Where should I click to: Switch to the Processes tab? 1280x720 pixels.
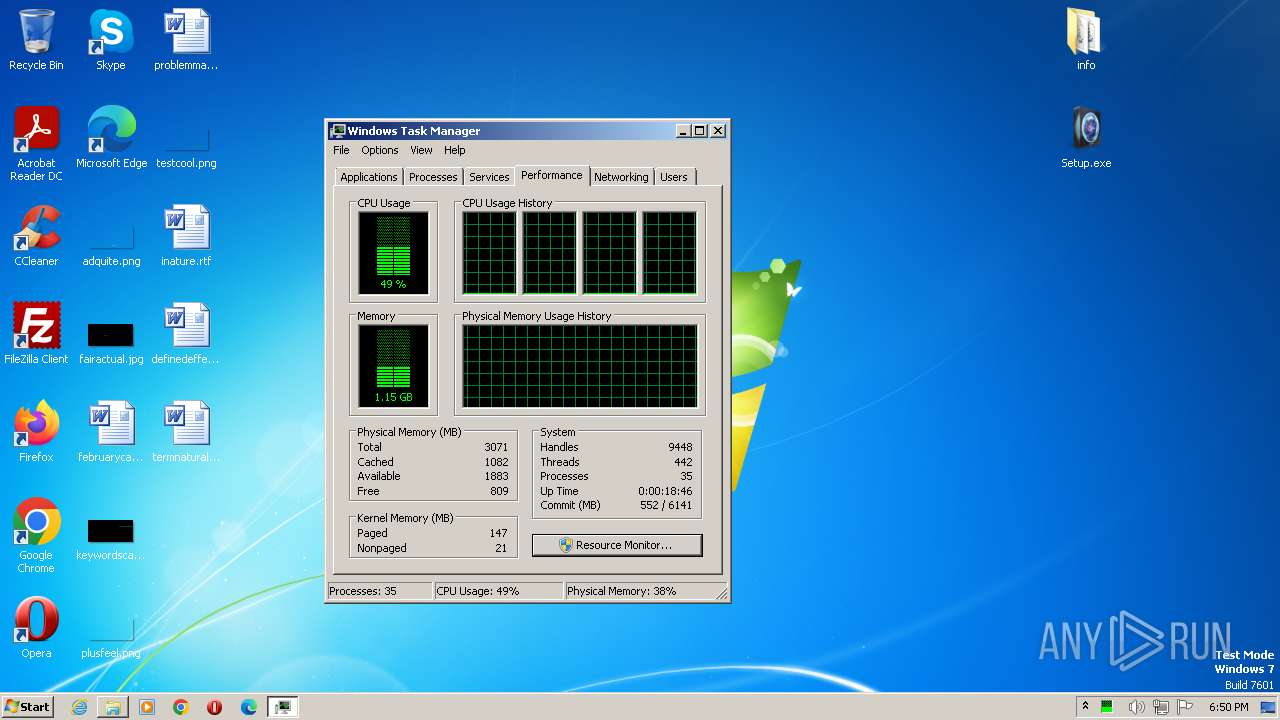[x=433, y=177]
